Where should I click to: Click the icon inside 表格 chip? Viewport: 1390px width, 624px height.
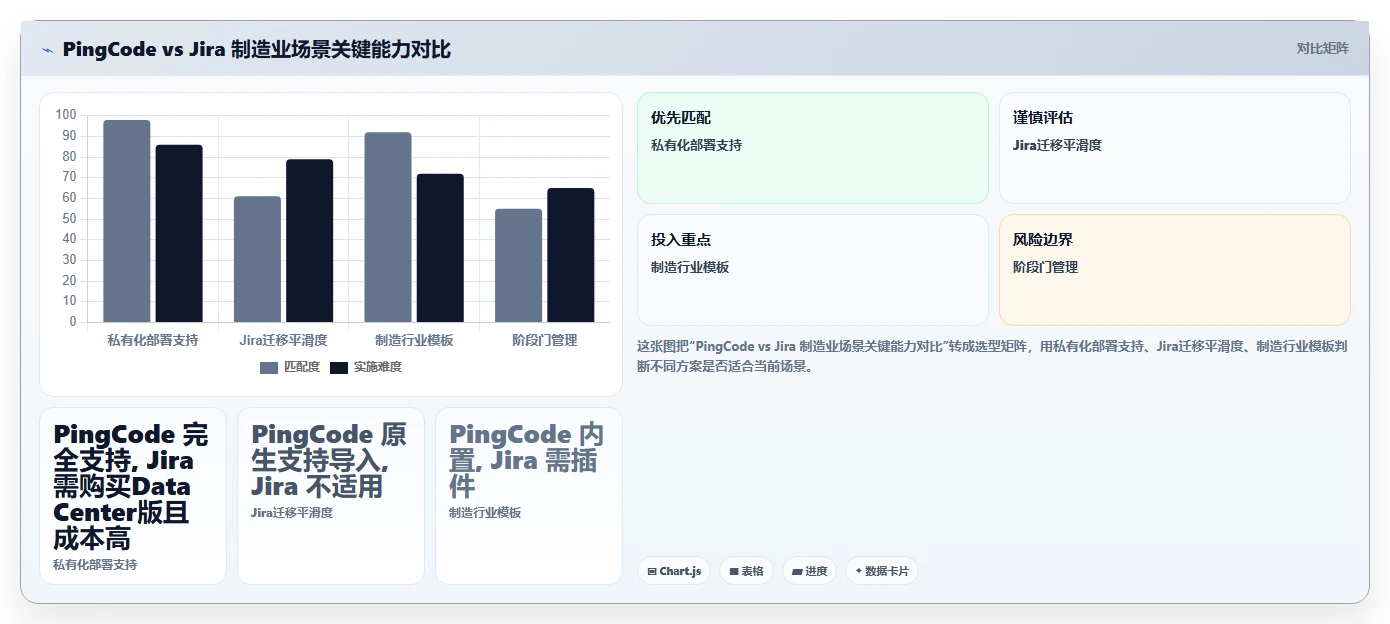point(734,572)
